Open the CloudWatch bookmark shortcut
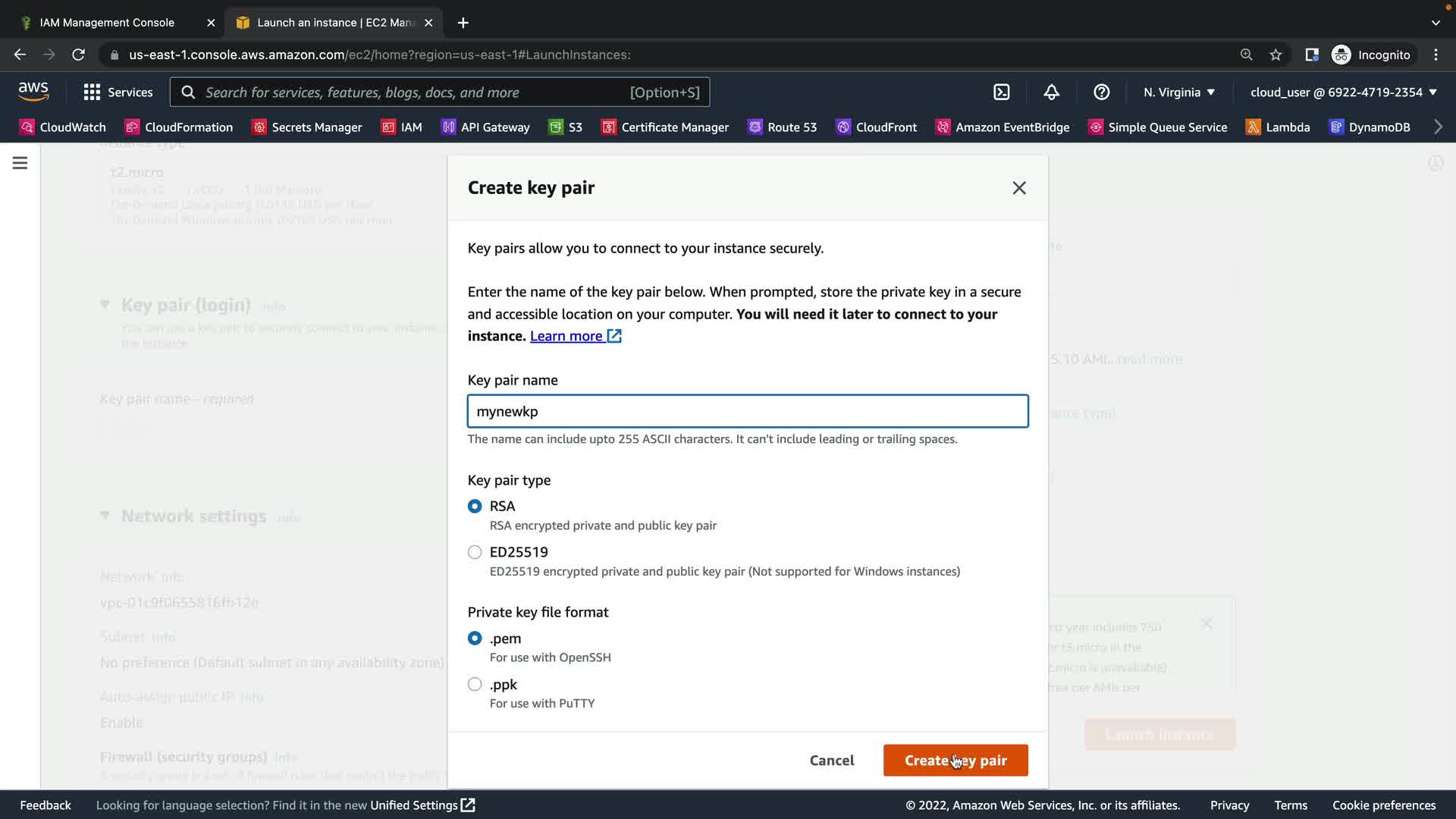 (x=63, y=127)
